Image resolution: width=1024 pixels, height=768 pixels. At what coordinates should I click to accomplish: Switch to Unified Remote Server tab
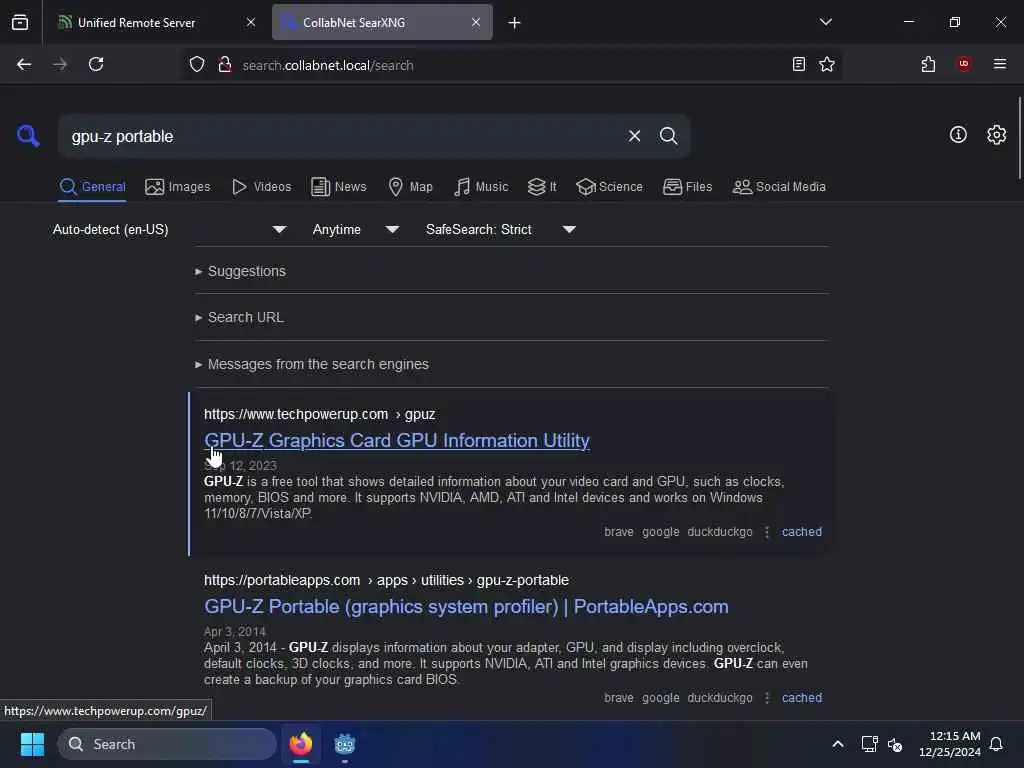(157, 22)
